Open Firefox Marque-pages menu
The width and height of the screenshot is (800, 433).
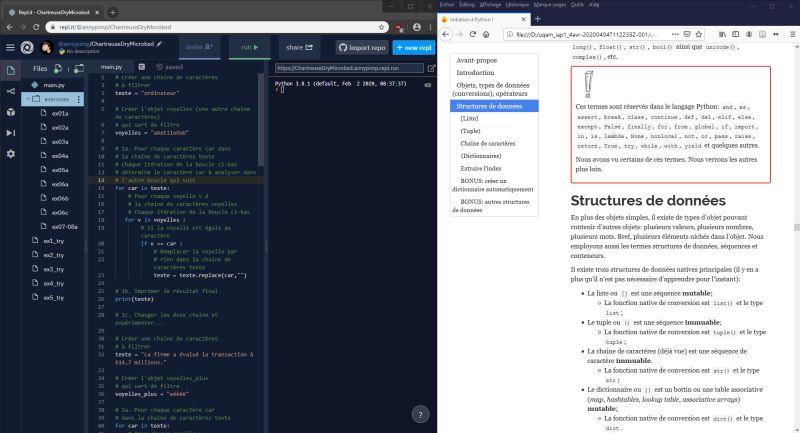[550, 5]
